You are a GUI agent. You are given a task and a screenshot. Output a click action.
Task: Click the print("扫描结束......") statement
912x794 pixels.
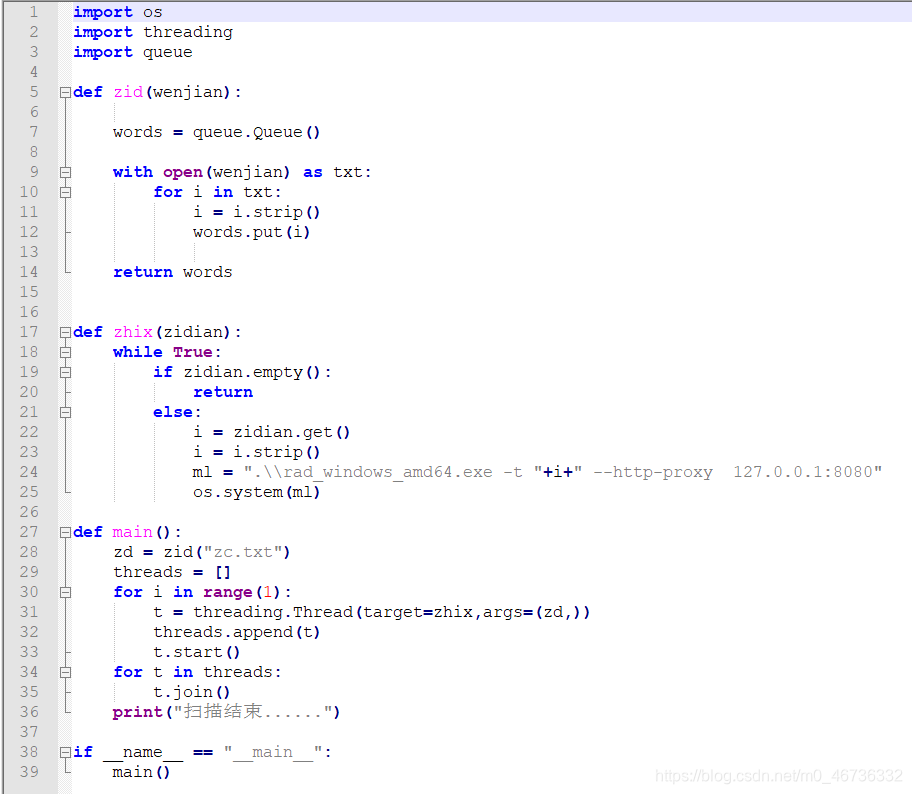click(x=226, y=712)
